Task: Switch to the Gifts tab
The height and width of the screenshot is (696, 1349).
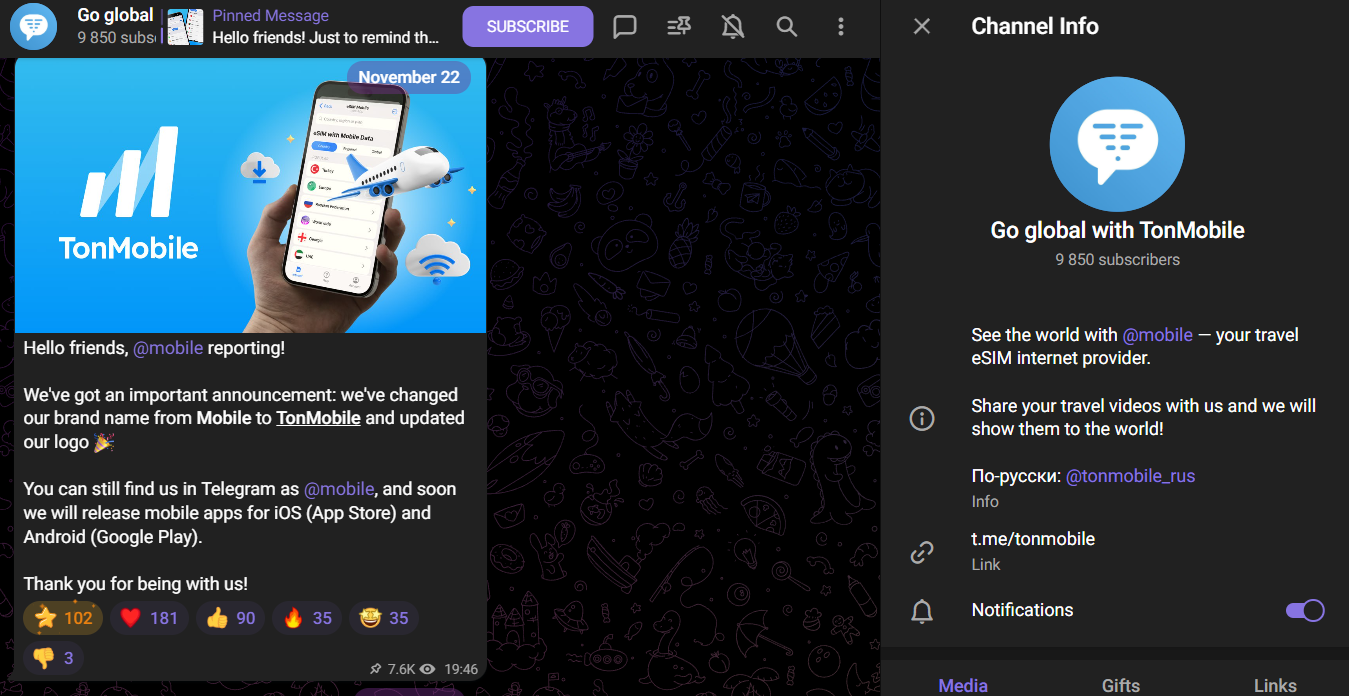Action: point(1121,685)
